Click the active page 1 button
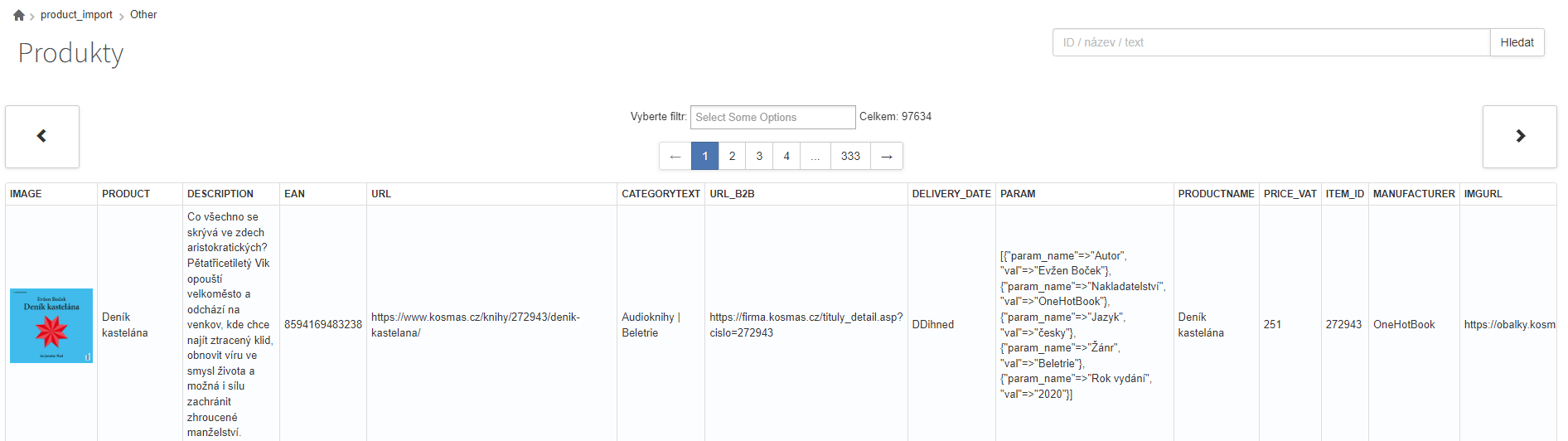The image size is (1568, 441). [x=704, y=156]
